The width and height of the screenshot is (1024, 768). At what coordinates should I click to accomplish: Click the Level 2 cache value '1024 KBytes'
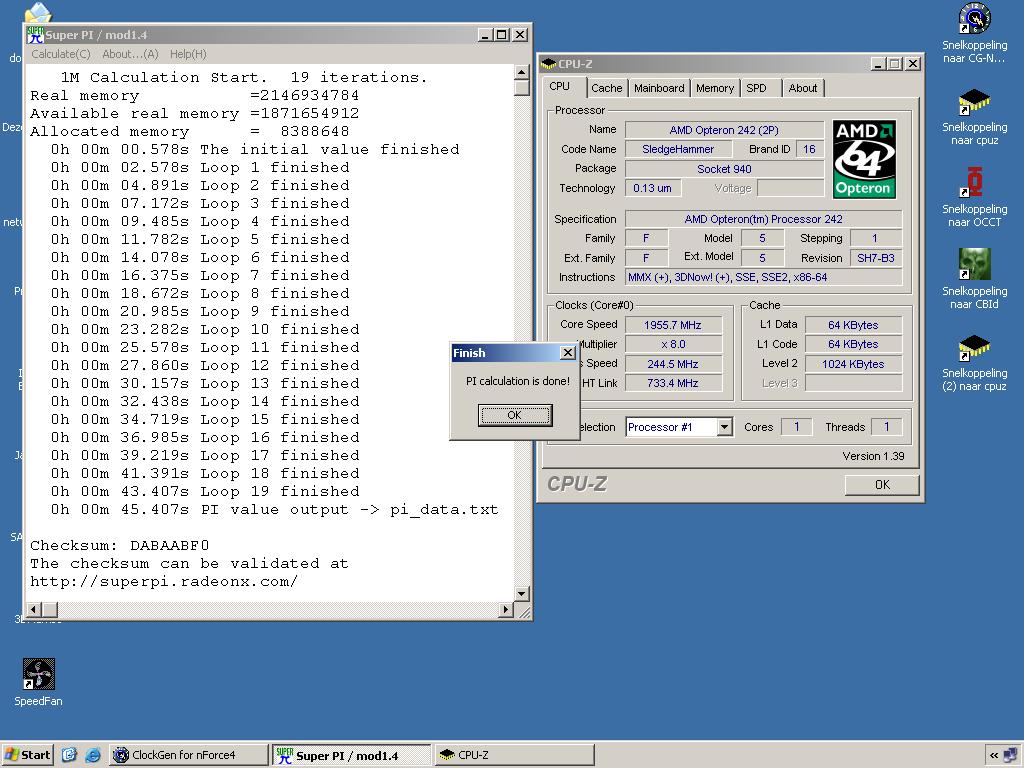[x=853, y=364]
